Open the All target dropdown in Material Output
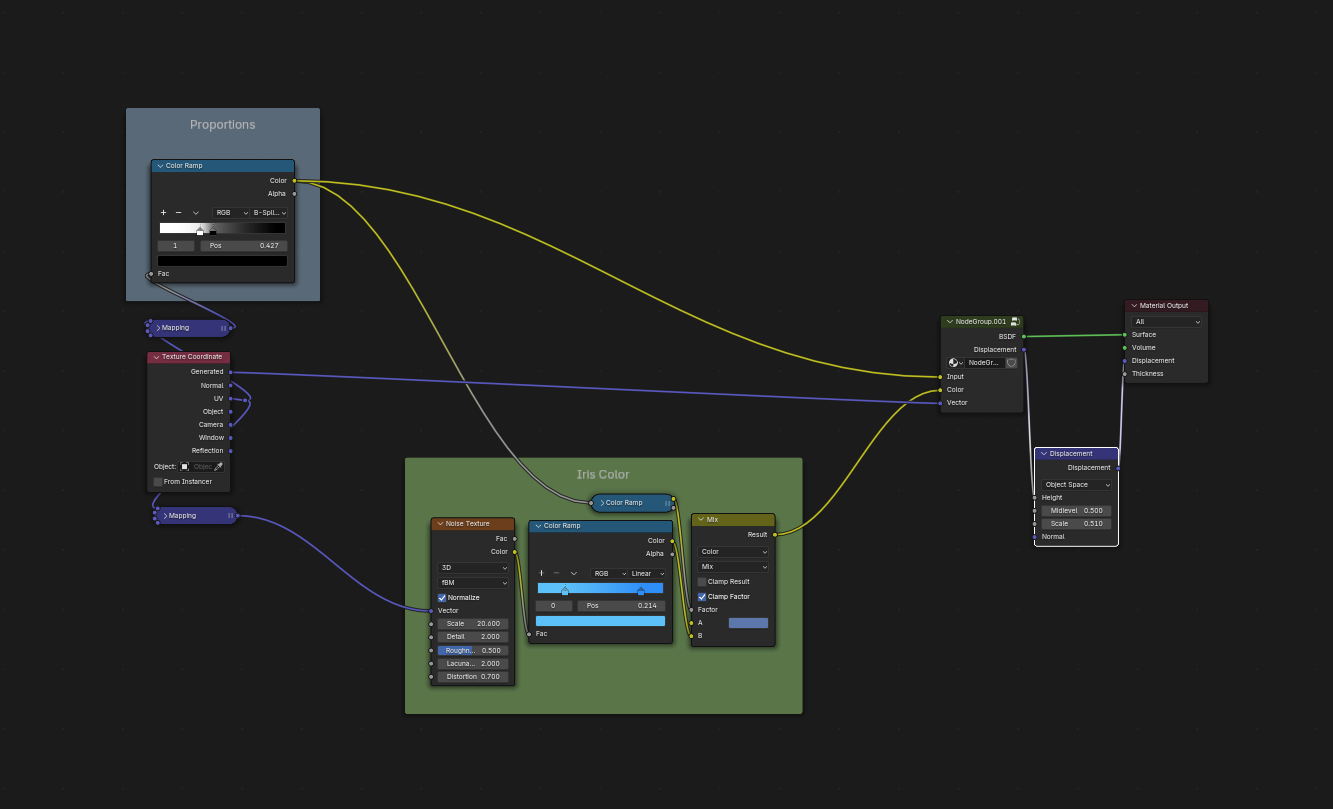Viewport: 1333px width, 809px height. [1165, 321]
